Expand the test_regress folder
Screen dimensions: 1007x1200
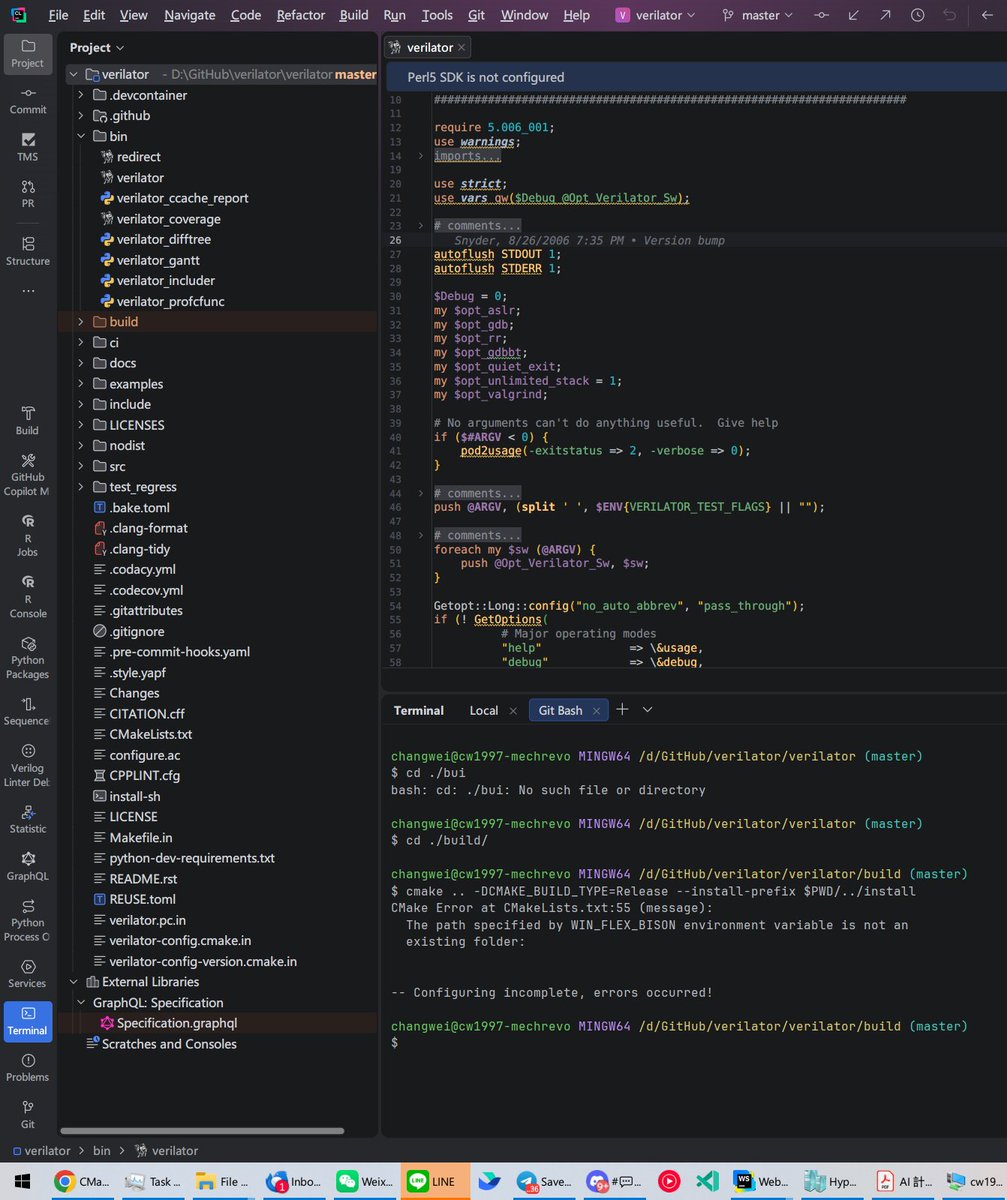click(81, 487)
